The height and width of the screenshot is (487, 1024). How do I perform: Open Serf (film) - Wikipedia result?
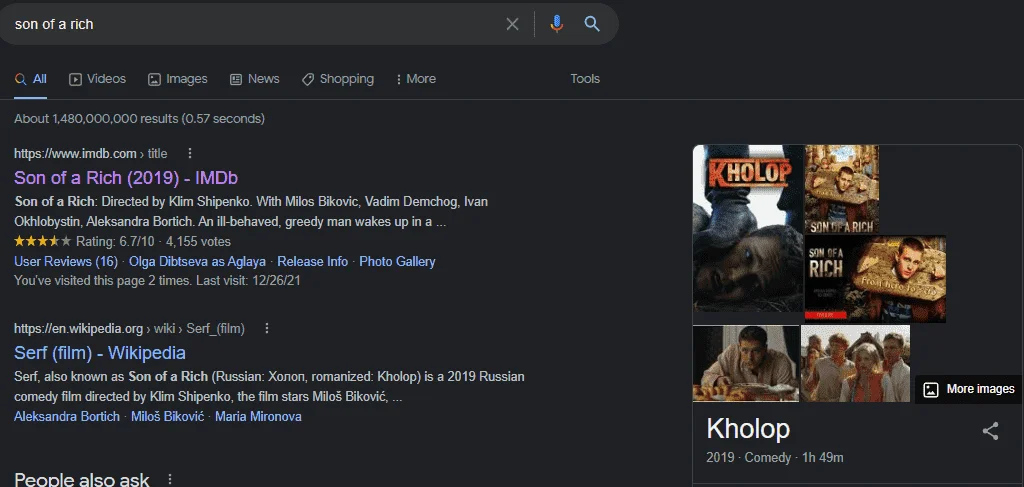[x=100, y=353]
